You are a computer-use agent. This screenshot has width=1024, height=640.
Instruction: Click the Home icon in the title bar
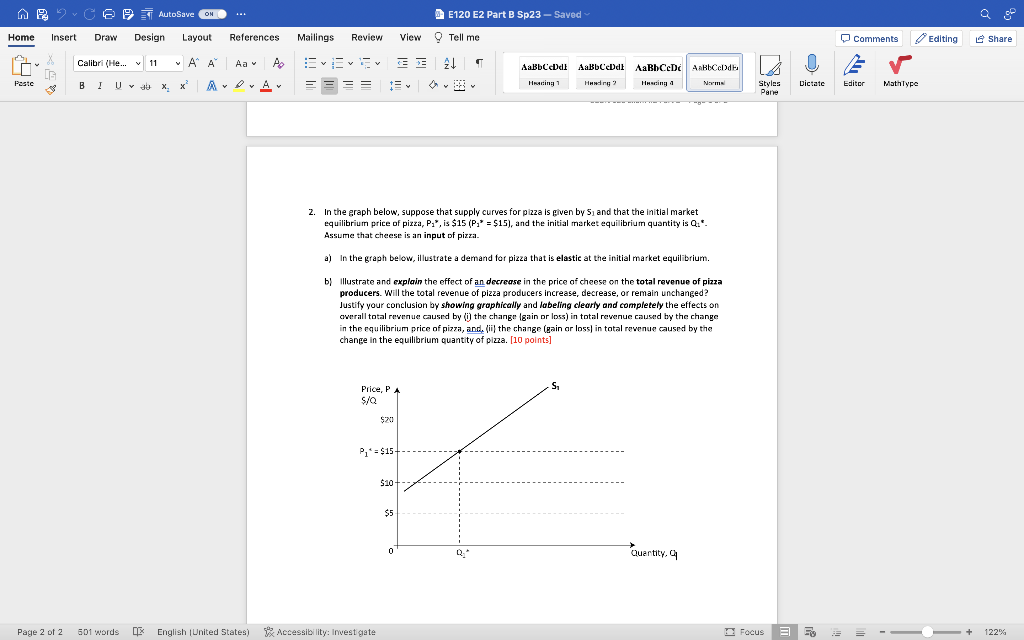(23, 14)
